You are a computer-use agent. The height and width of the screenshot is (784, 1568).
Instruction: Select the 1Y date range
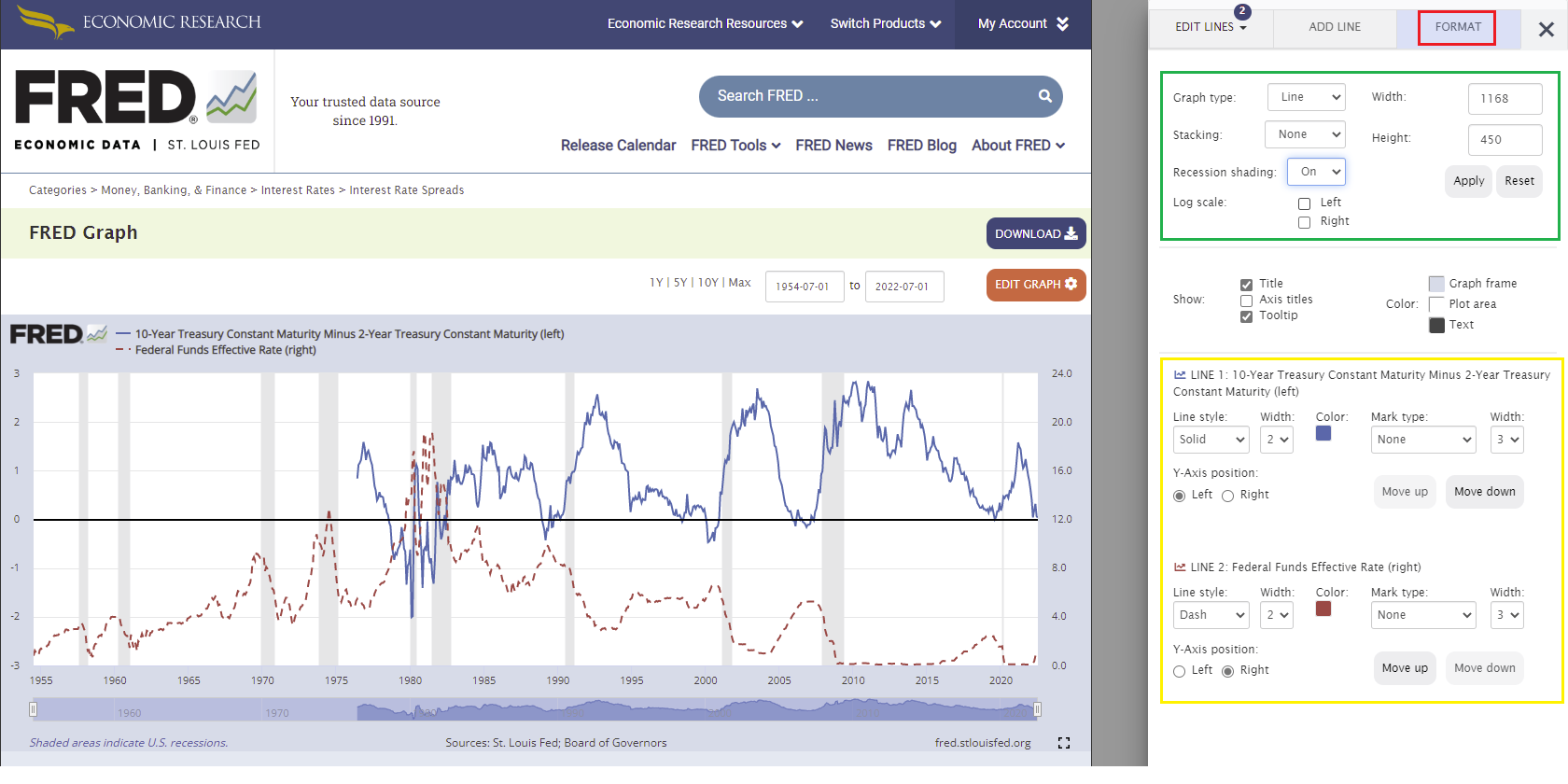click(656, 283)
